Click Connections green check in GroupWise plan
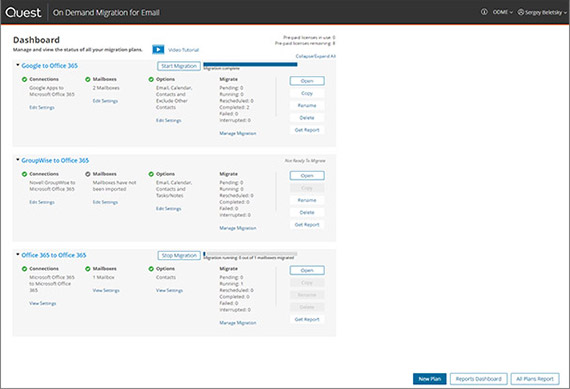Viewport: 570px width, 389px height. 24,174
